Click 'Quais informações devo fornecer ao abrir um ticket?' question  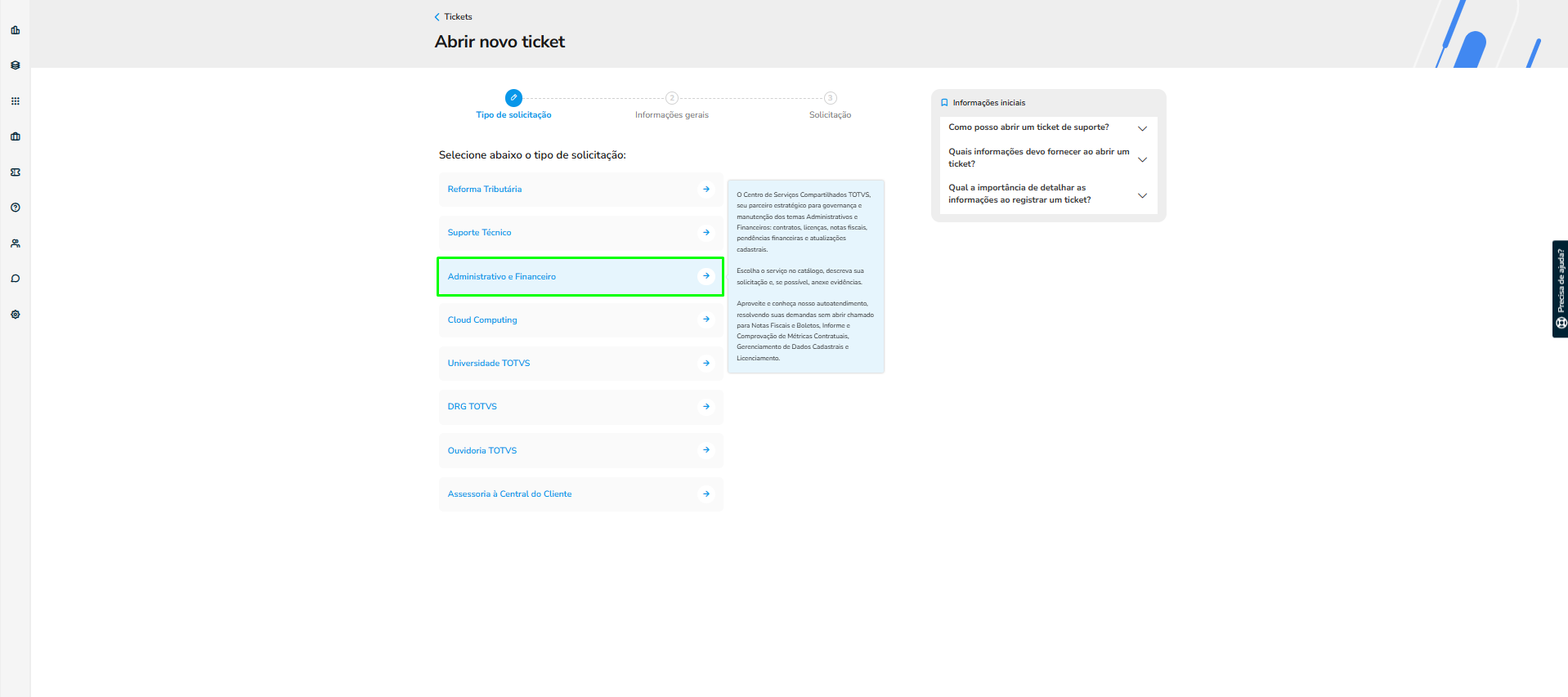(x=1039, y=158)
